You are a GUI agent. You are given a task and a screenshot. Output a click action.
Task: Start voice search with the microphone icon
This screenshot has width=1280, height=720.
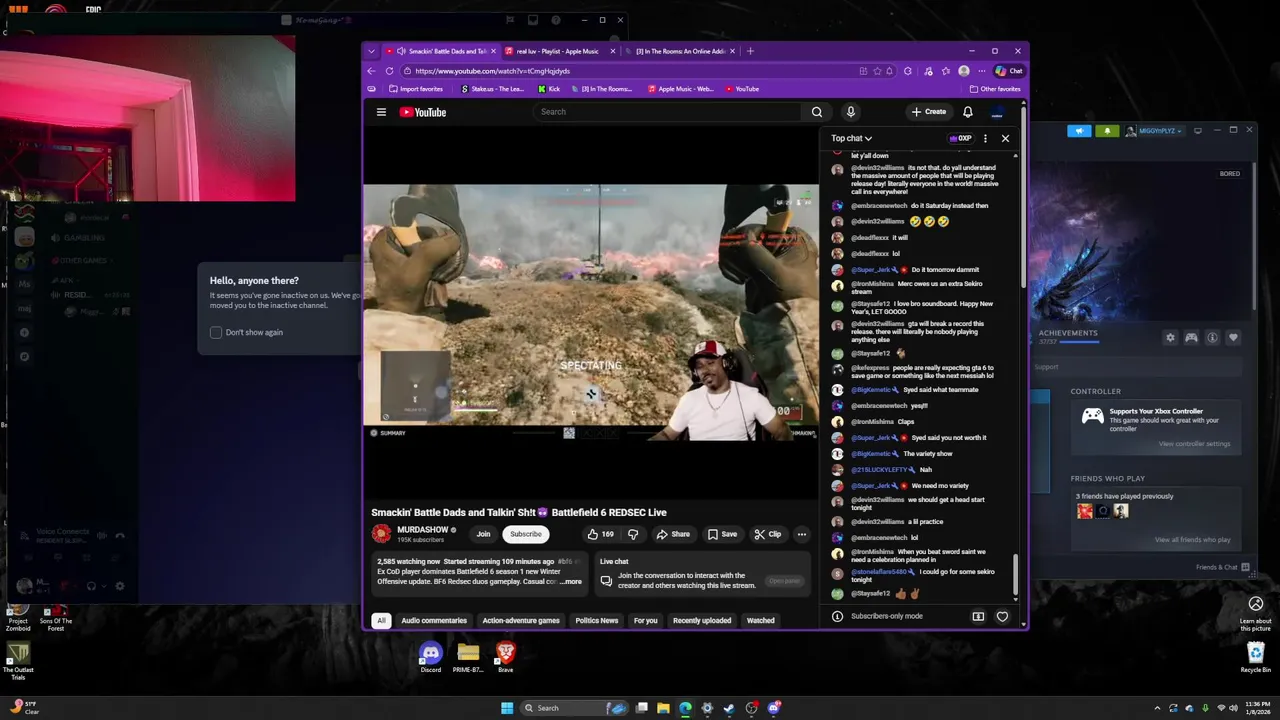click(x=850, y=112)
